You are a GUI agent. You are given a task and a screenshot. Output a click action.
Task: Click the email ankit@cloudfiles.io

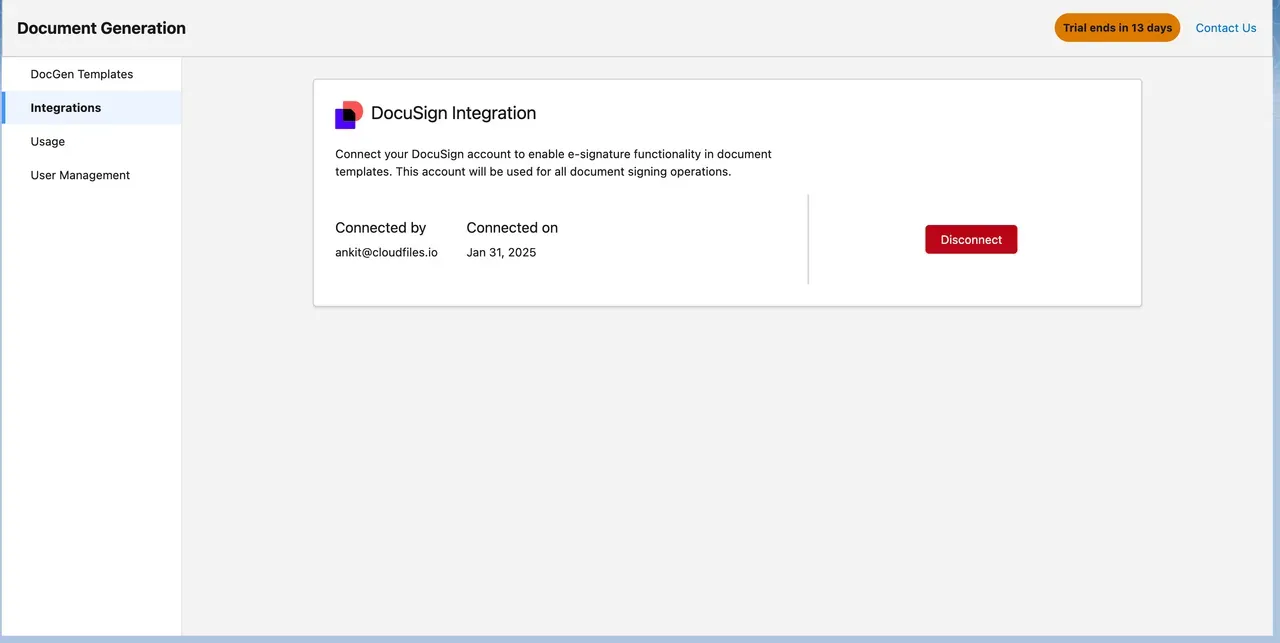point(386,252)
